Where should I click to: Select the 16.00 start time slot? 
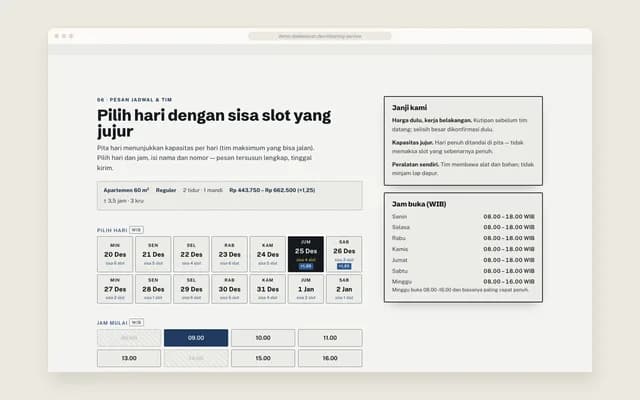[x=330, y=358]
